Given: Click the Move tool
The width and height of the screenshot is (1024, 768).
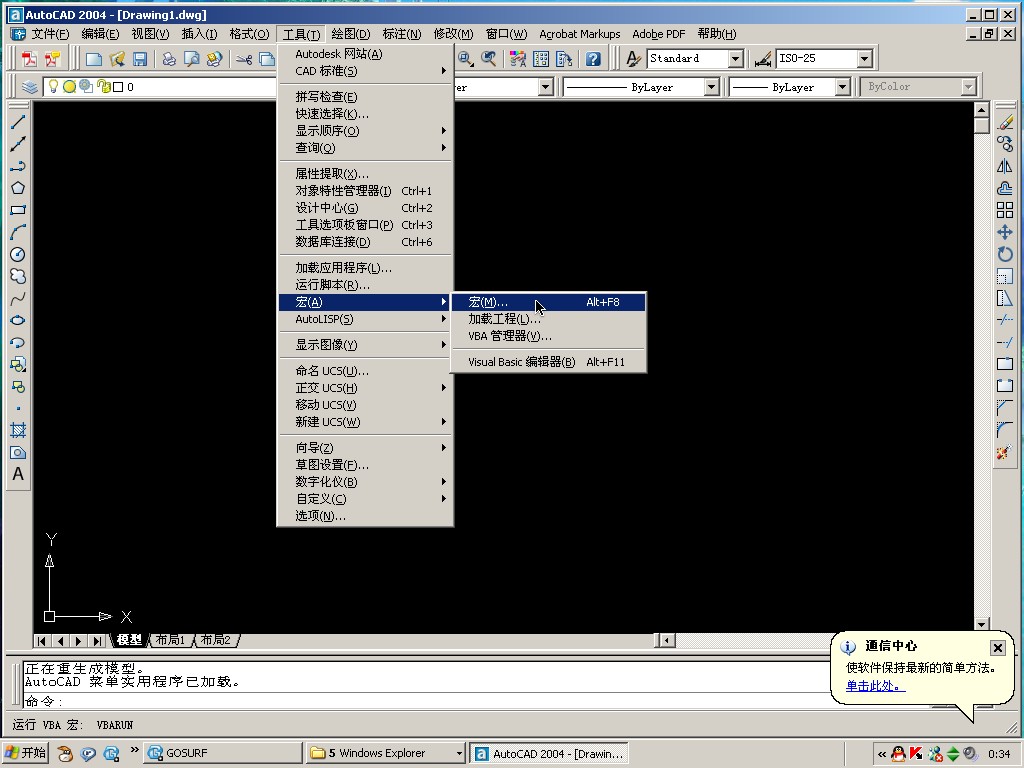Looking at the screenshot, I should coord(1005,232).
